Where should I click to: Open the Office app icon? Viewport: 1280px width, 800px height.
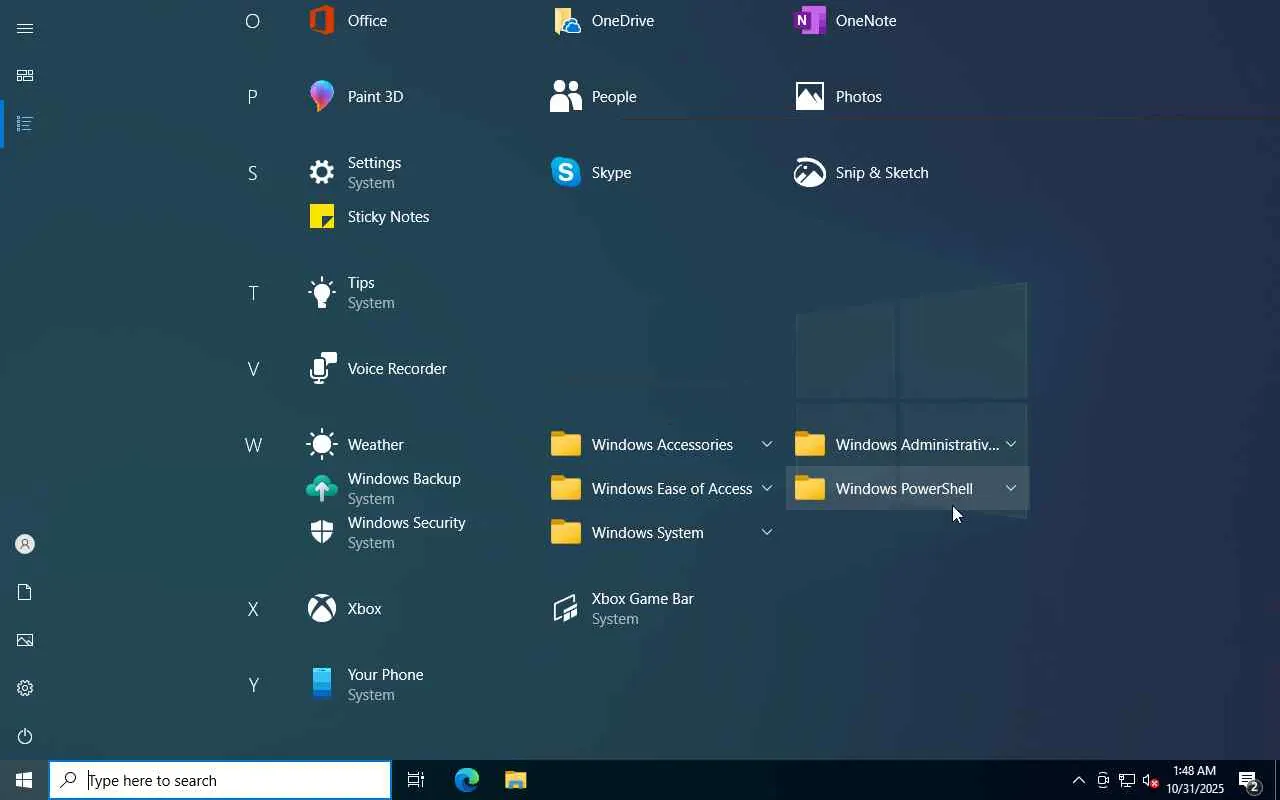point(322,20)
